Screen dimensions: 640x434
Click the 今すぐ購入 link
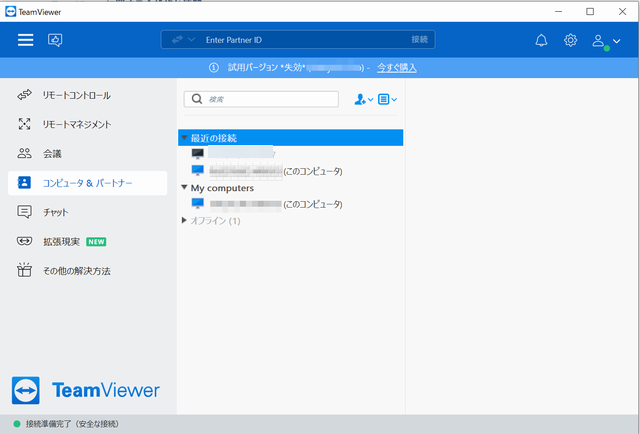(x=397, y=68)
